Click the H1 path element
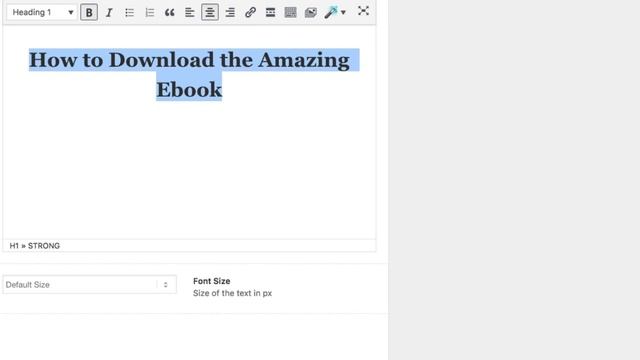 pos(14,246)
